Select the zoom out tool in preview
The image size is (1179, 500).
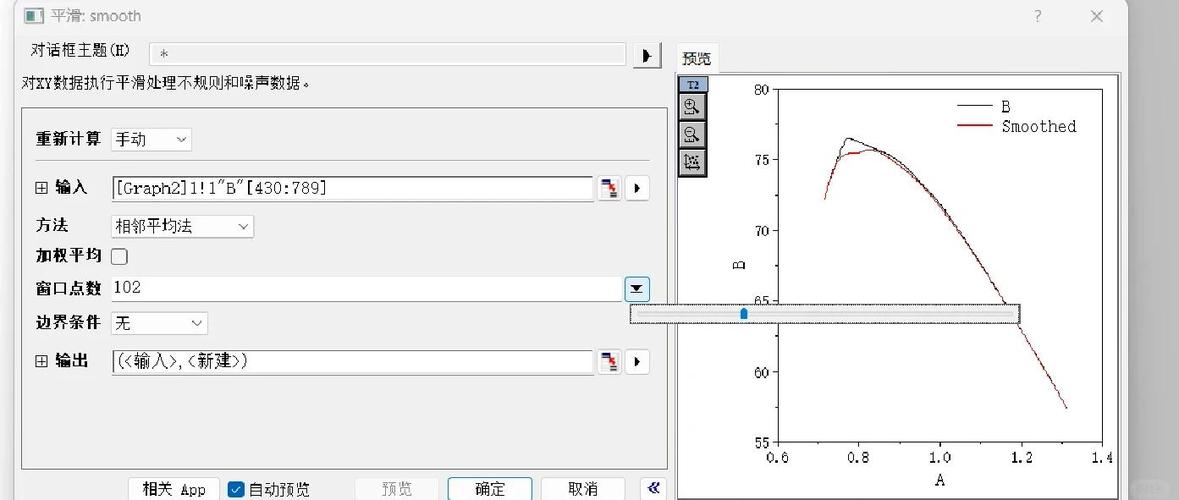pyautogui.click(x=692, y=135)
